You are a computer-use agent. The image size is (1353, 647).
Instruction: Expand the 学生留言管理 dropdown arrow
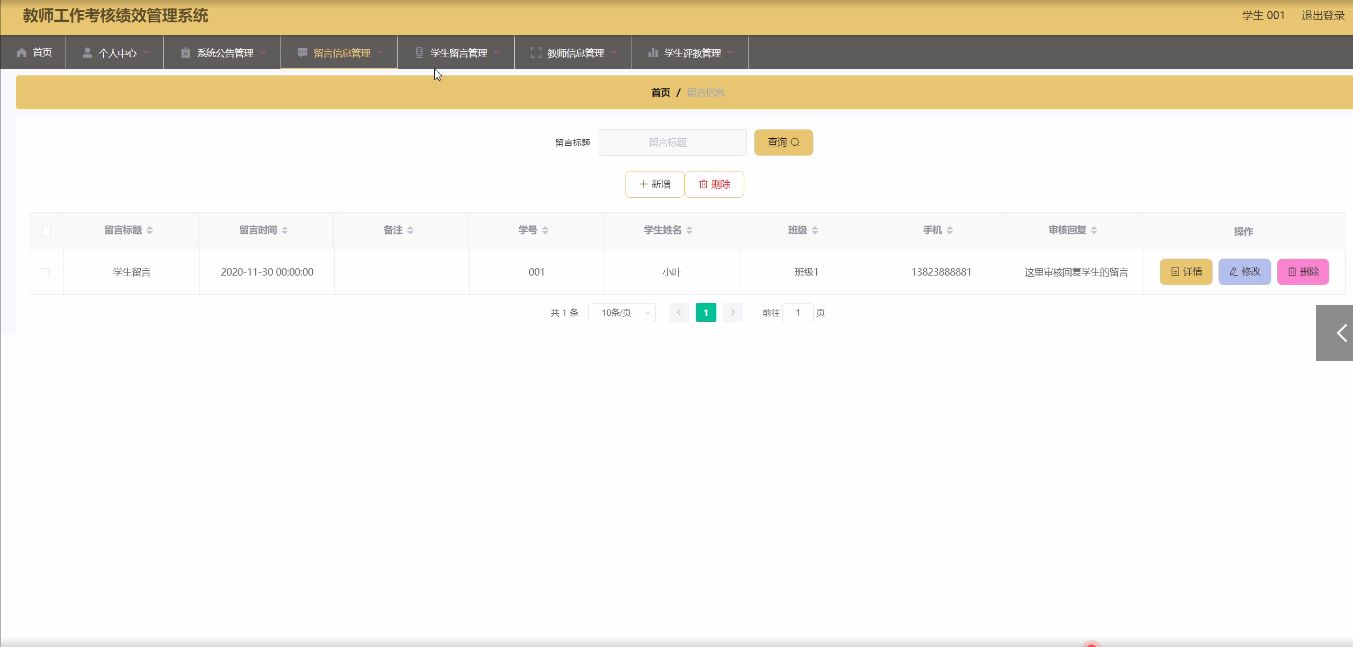coord(497,52)
